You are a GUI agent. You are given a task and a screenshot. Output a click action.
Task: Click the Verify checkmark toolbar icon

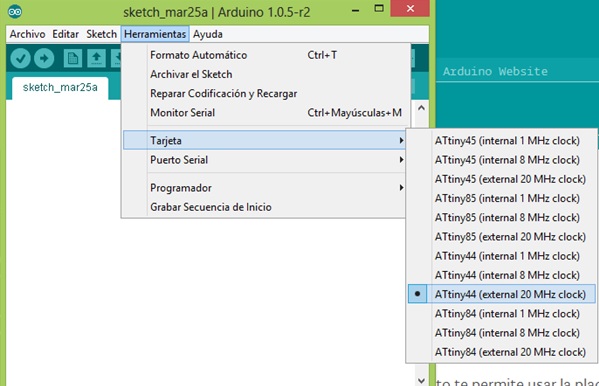click(x=20, y=58)
